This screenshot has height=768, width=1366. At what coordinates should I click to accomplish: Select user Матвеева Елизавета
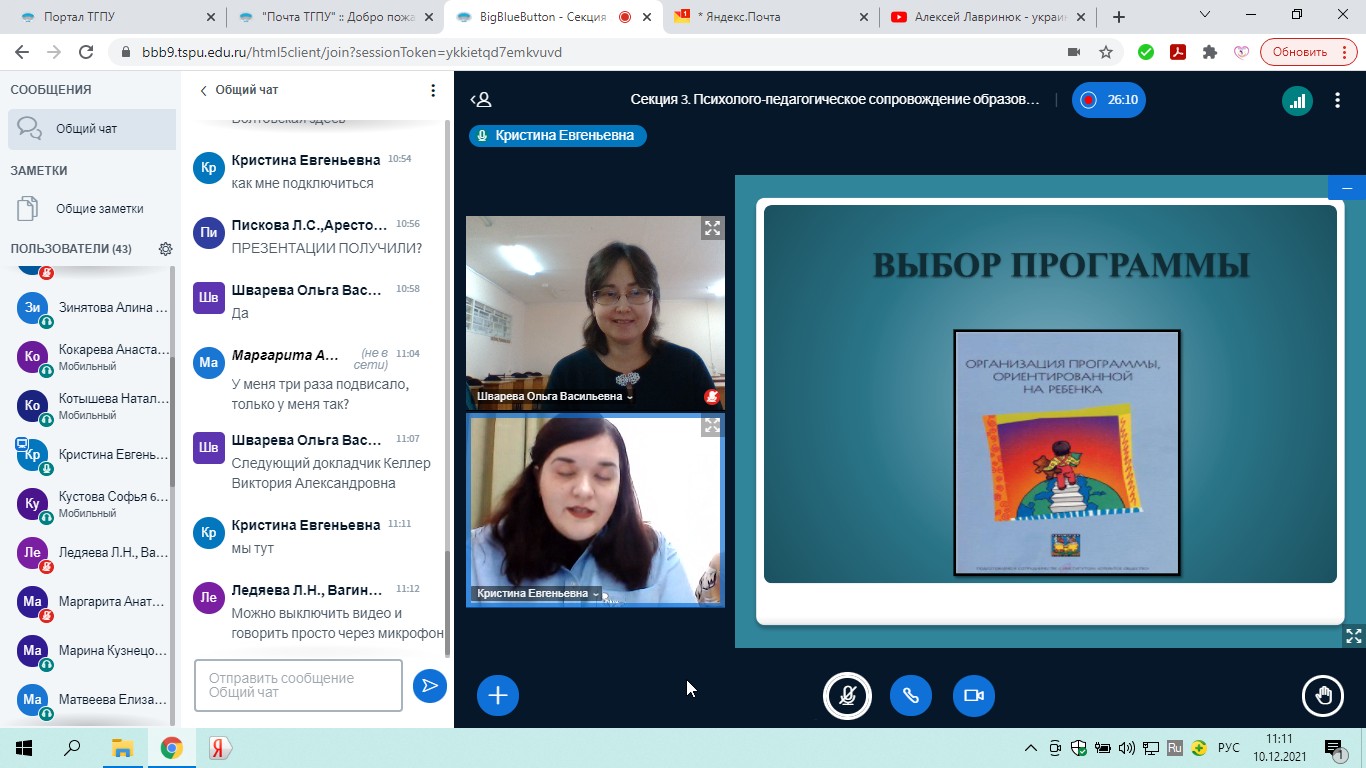click(x=92, y=700)
